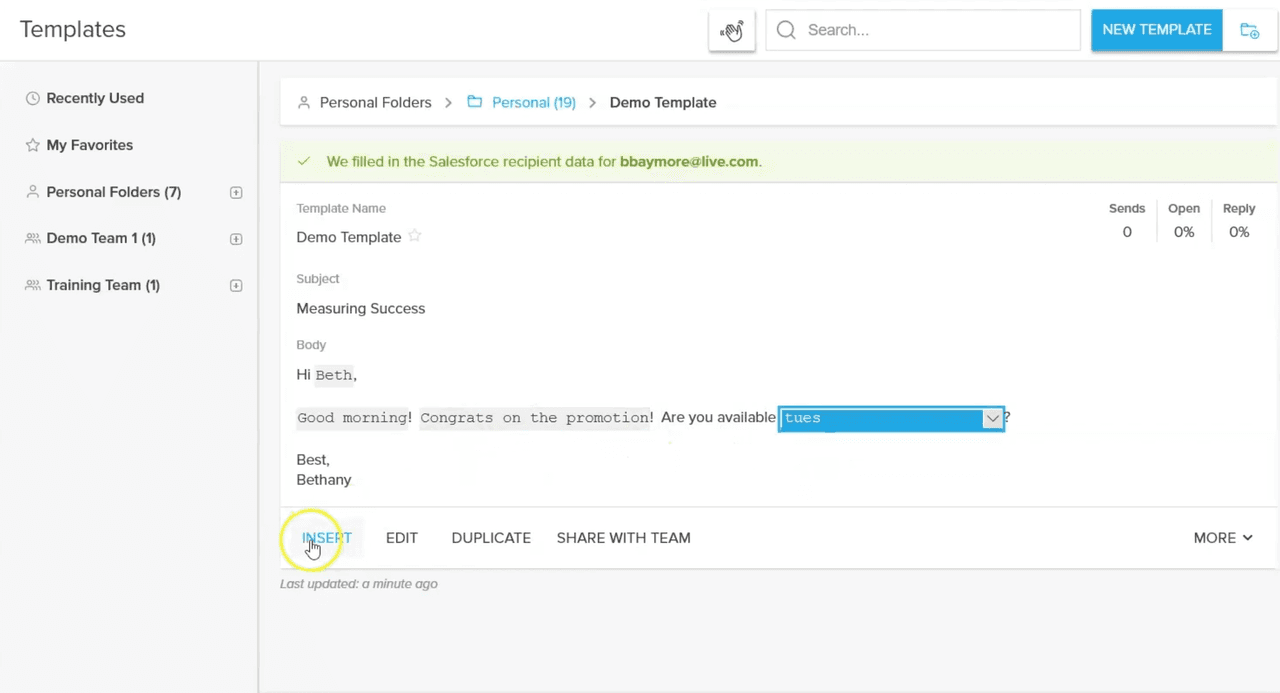This screenshot has height=693, width=1280.
Task: Open the new folder icon beside NEW TEMPLATE
Action: [x=1250, y=30]
